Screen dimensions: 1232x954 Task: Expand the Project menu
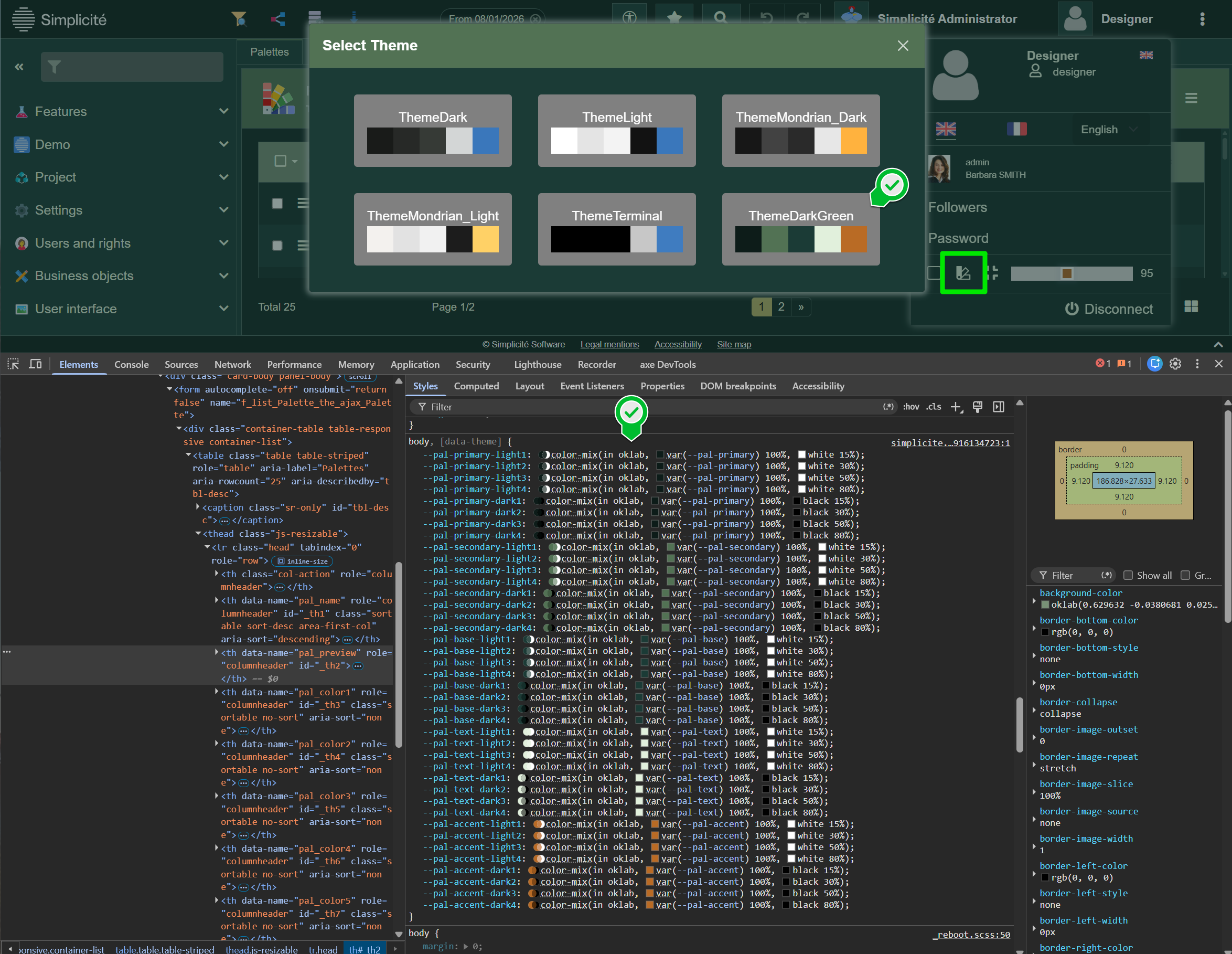click(121, 177)
